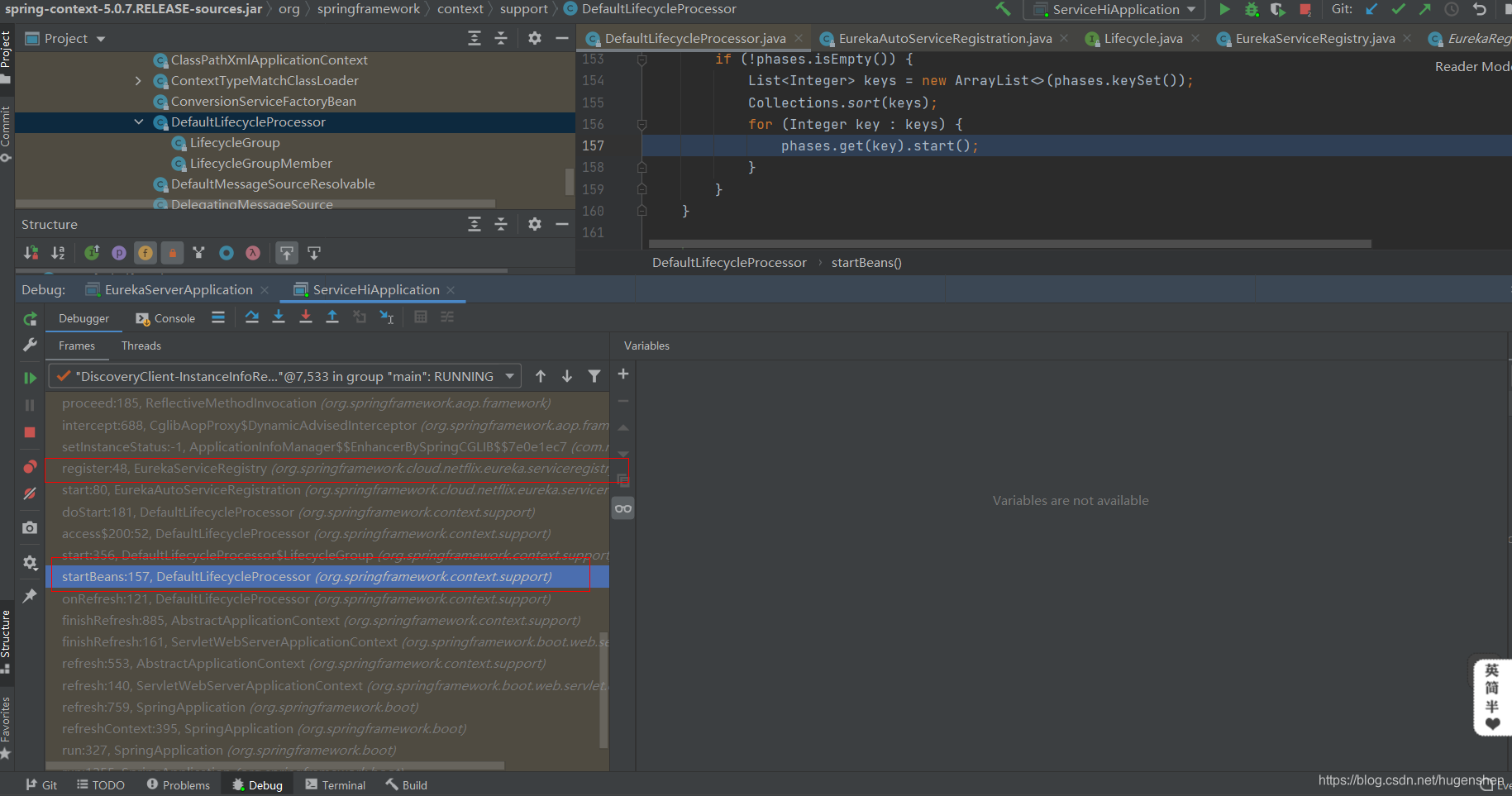Image resolution: width=1512 pixels, height=796 pixels.
Task: Hide the Project panel with minus icon
Action: [562, 38]
